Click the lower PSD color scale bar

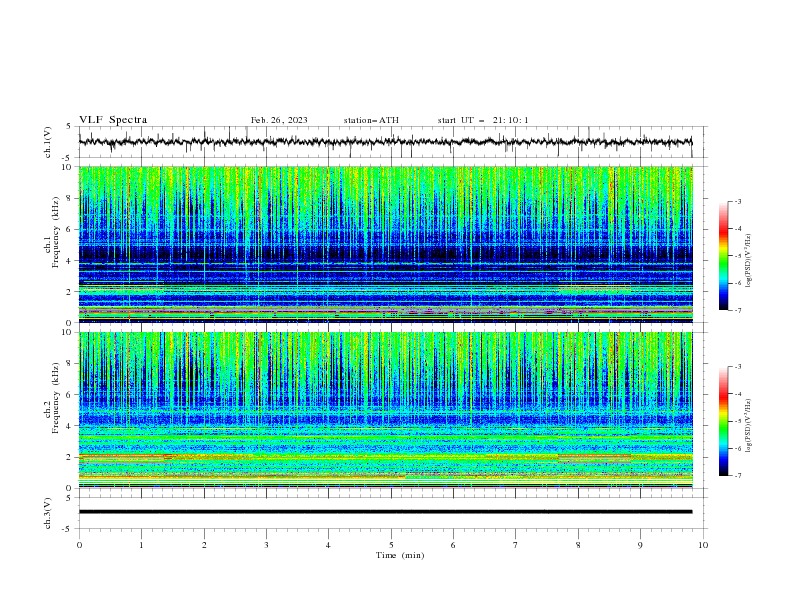723,421
